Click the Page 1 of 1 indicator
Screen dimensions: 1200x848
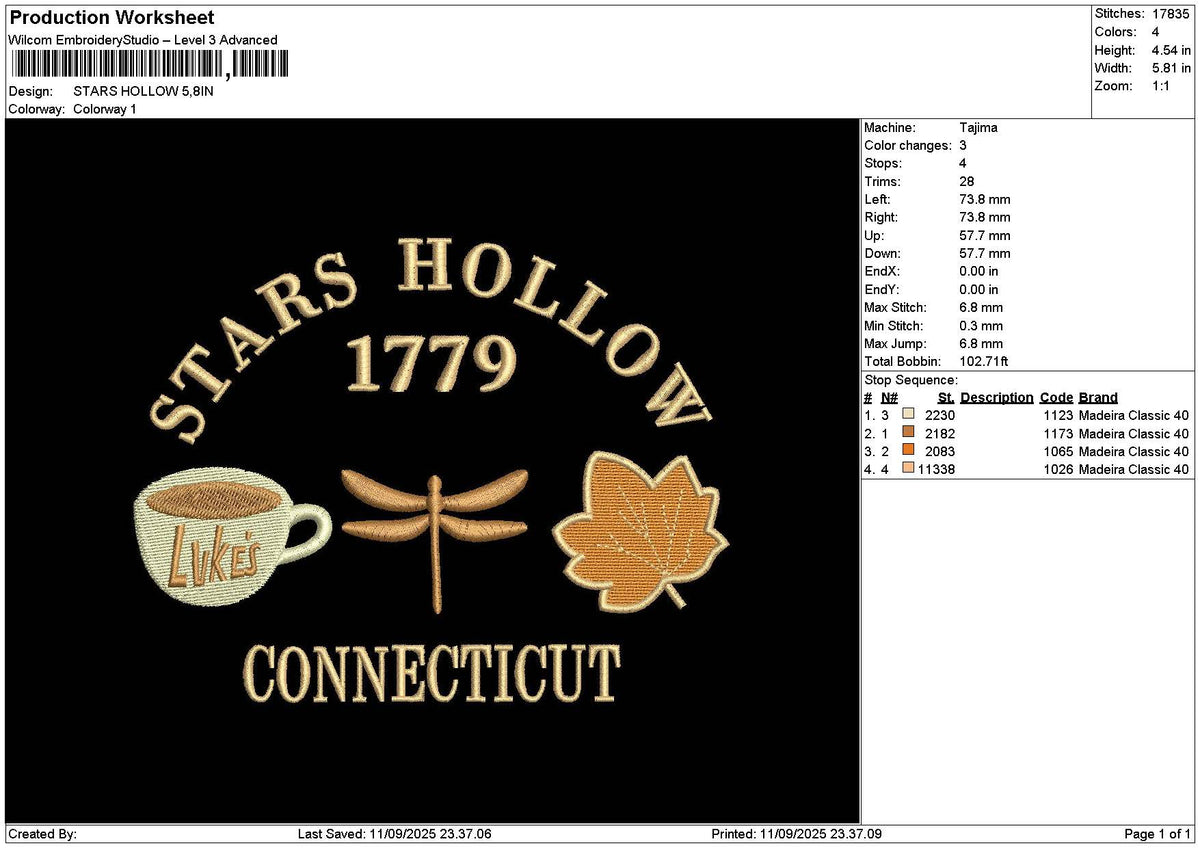click(x=1158, y=834)
